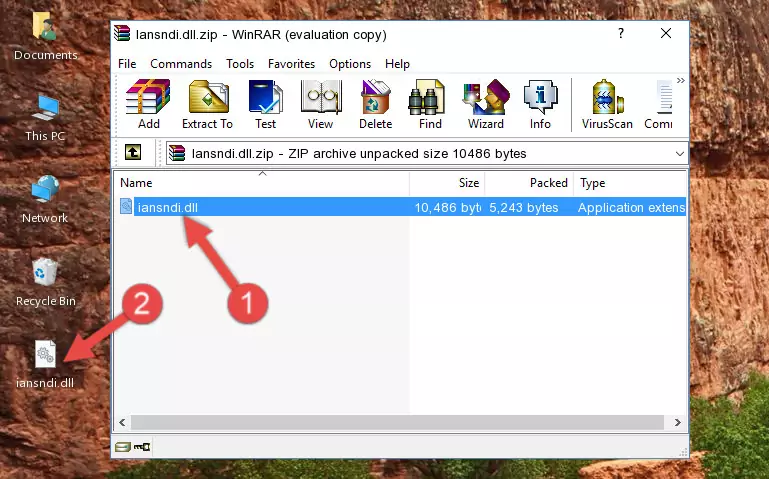Open the Tools menu

click(x=240, y=64)
